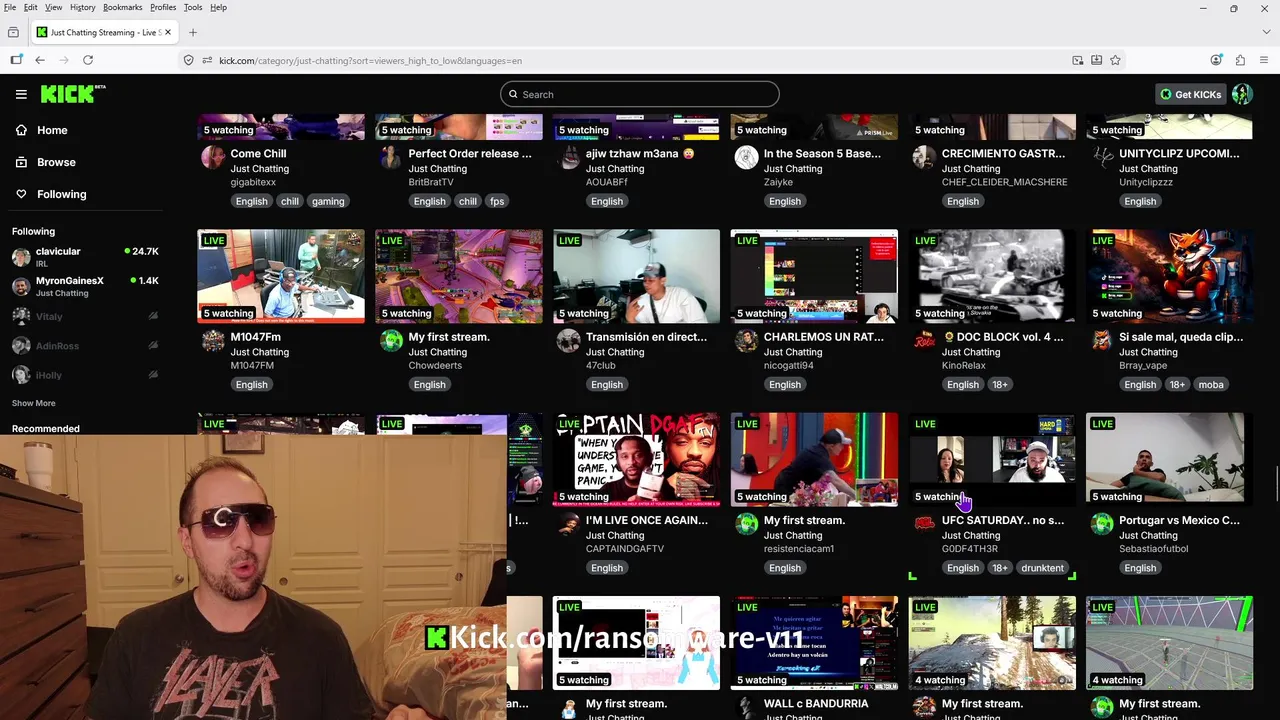Screen dimensions: 1280x720
Task: Click nicogatti94 channel avatar
Action: [x=746, y=341]
